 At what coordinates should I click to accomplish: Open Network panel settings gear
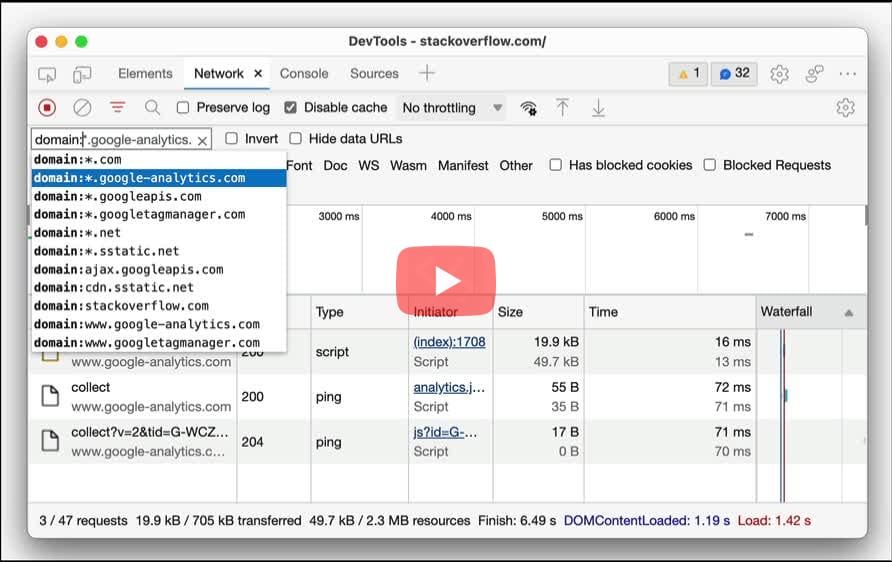[x=845, y=108]
